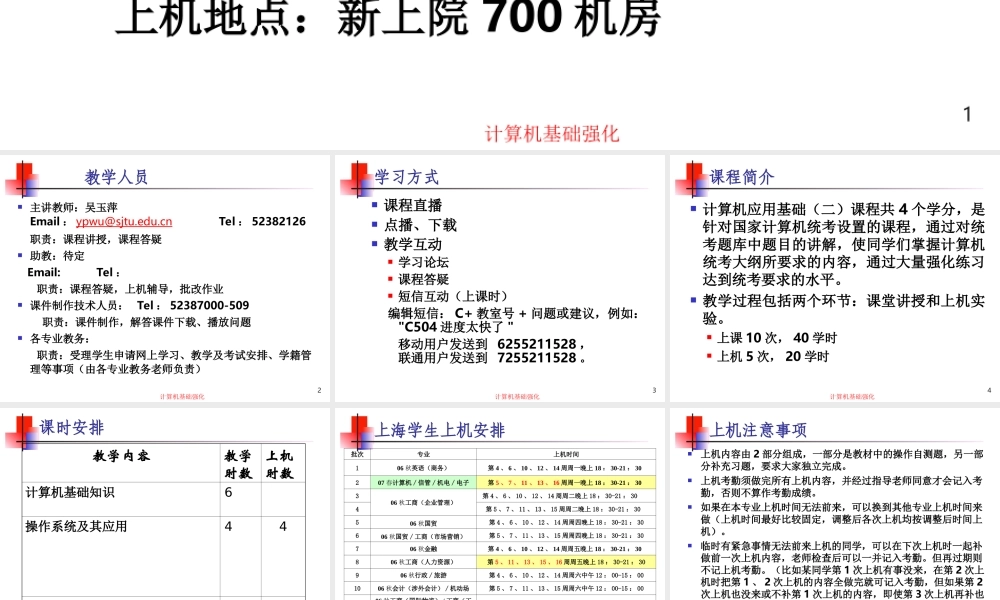Image resolution: width=1000 pixels, height=600 pixels.
Task: Click page number 1 on the title slide
Action: pyautogui.click(x=966, y=113)
